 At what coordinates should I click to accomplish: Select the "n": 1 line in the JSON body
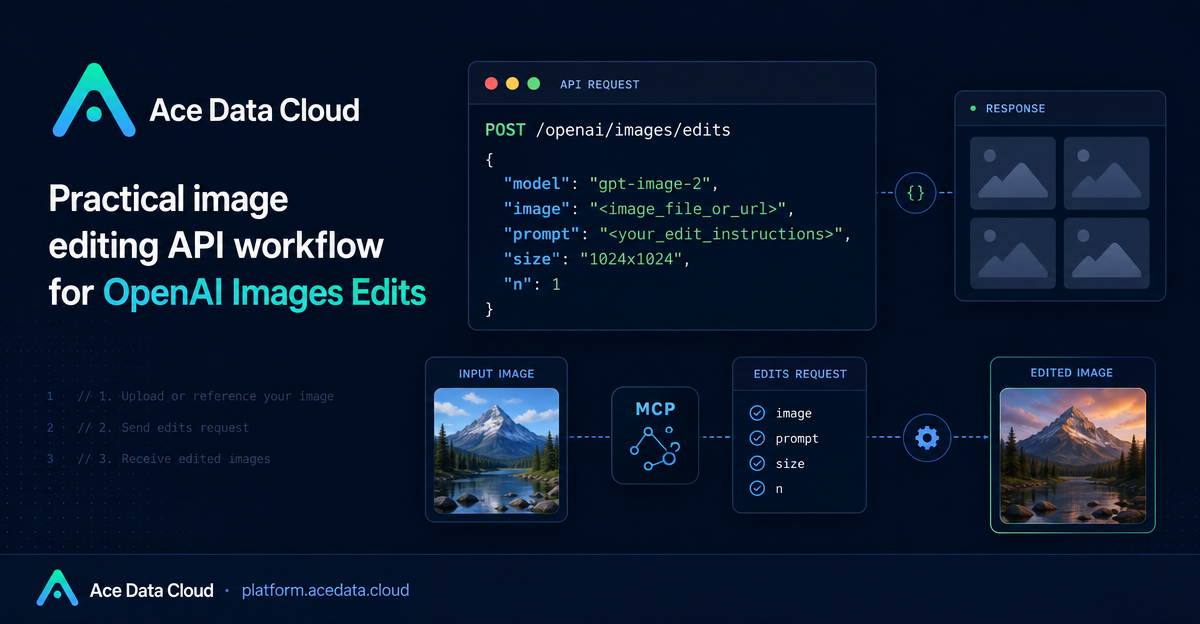(x=532, y=285)
